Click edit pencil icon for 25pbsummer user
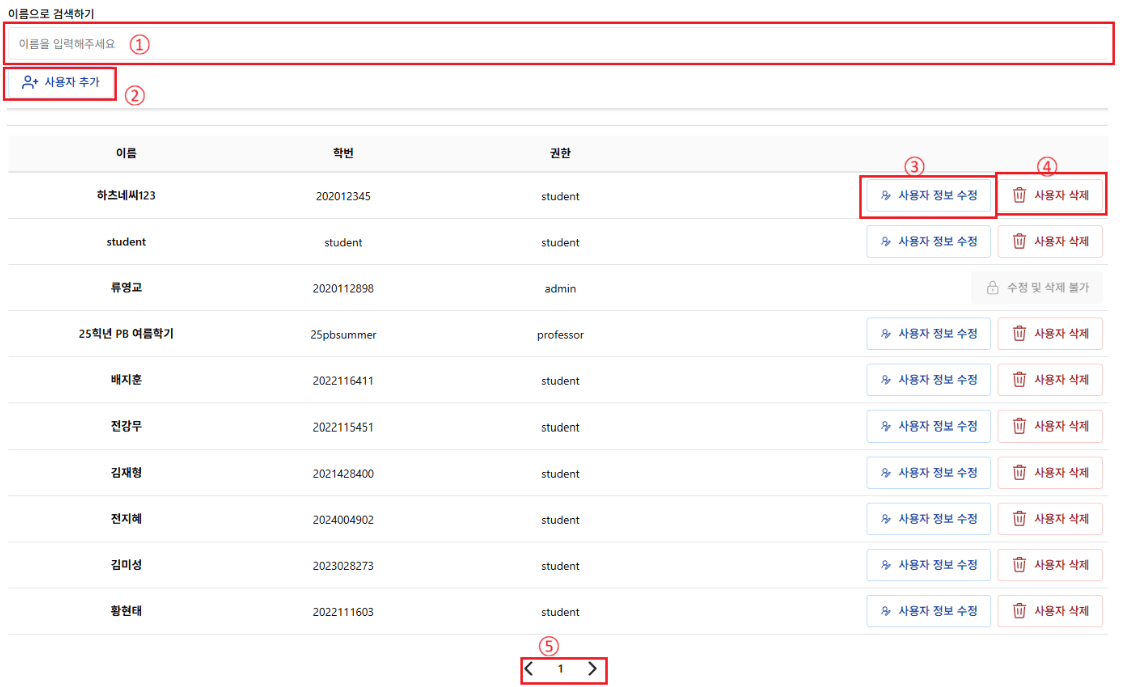1125x687 pixels. [x=885, y=334]
